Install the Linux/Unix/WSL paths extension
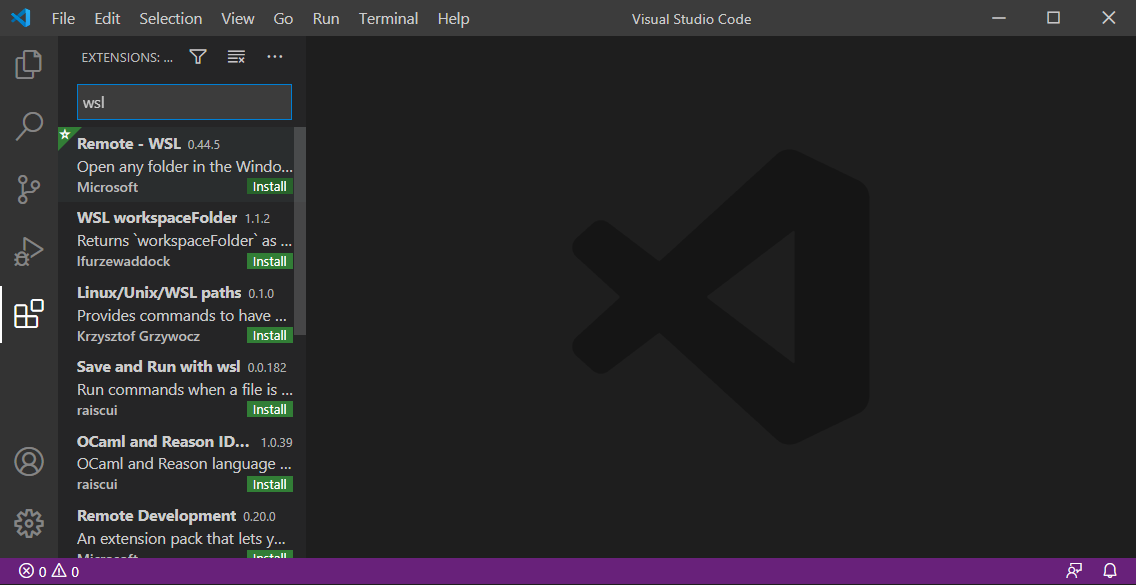 tap(269, 335)
